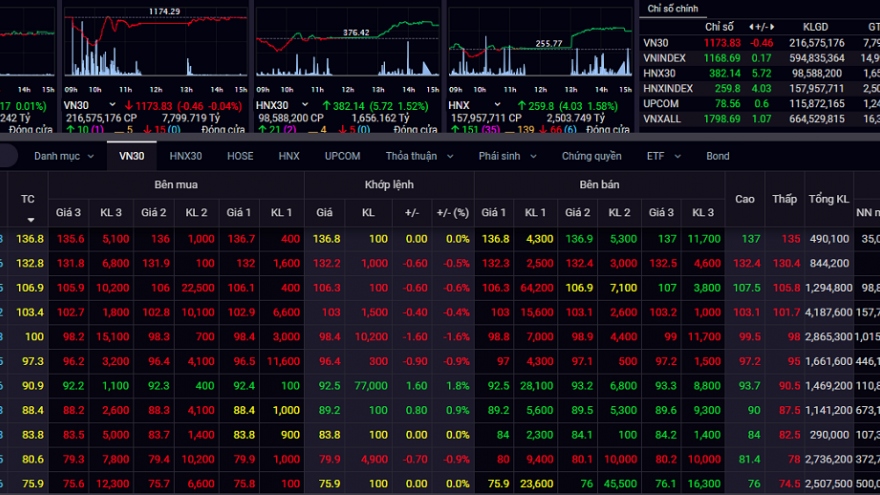Select VN30 row in Chỉ số chính
Viewport: 880px width, 495px height.
point(759,43)
